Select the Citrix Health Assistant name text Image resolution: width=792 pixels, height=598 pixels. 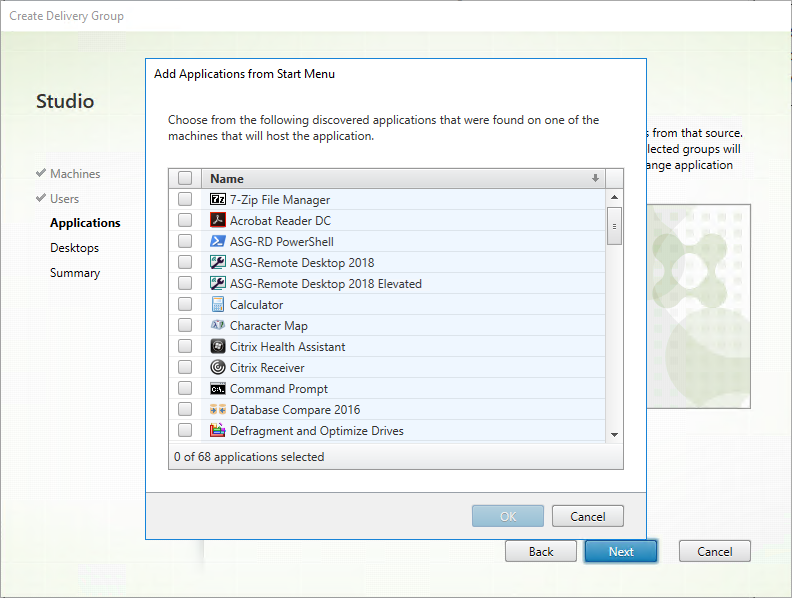287,347
